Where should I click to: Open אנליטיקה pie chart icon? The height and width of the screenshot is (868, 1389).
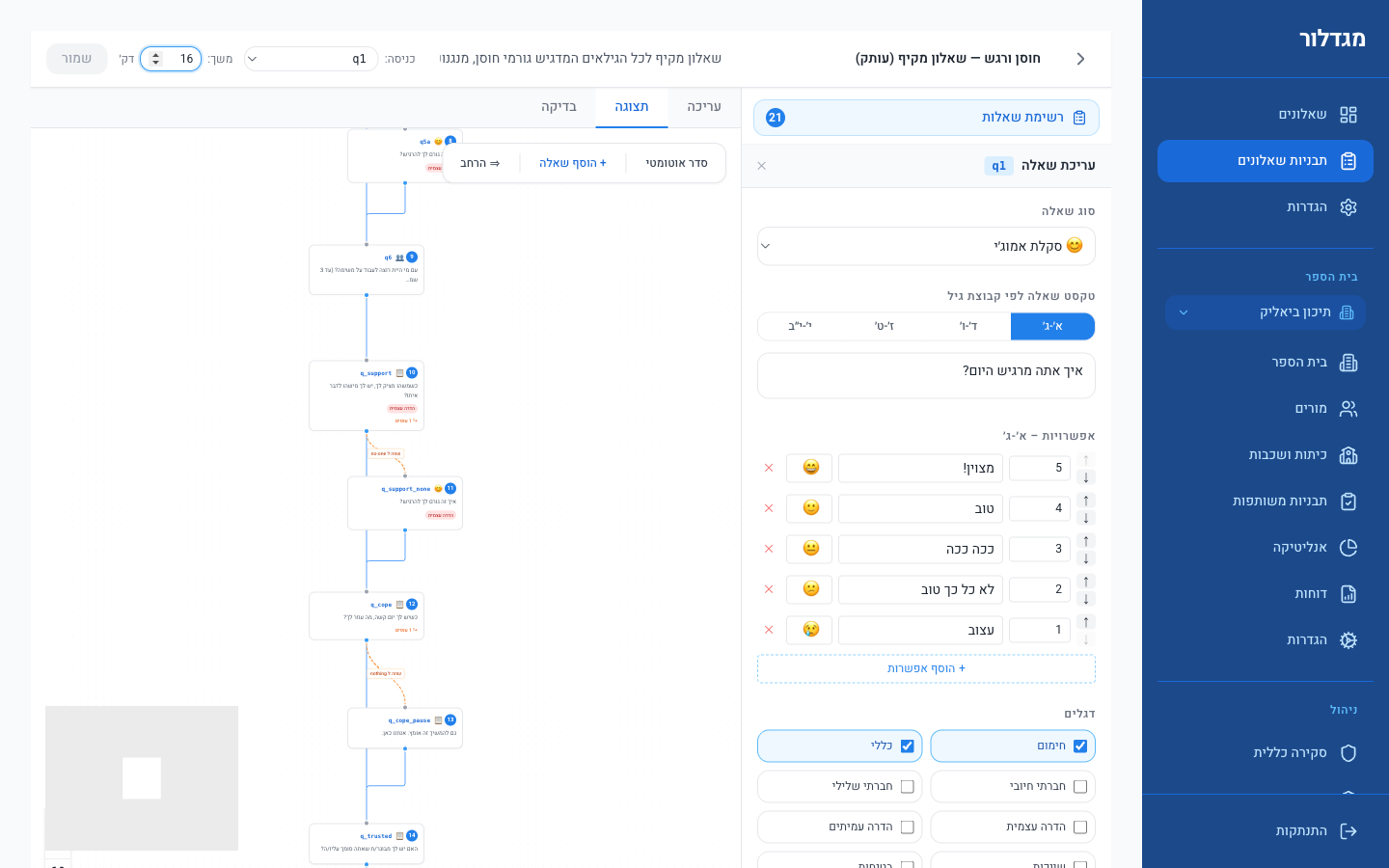click(x=1348, y=548)
